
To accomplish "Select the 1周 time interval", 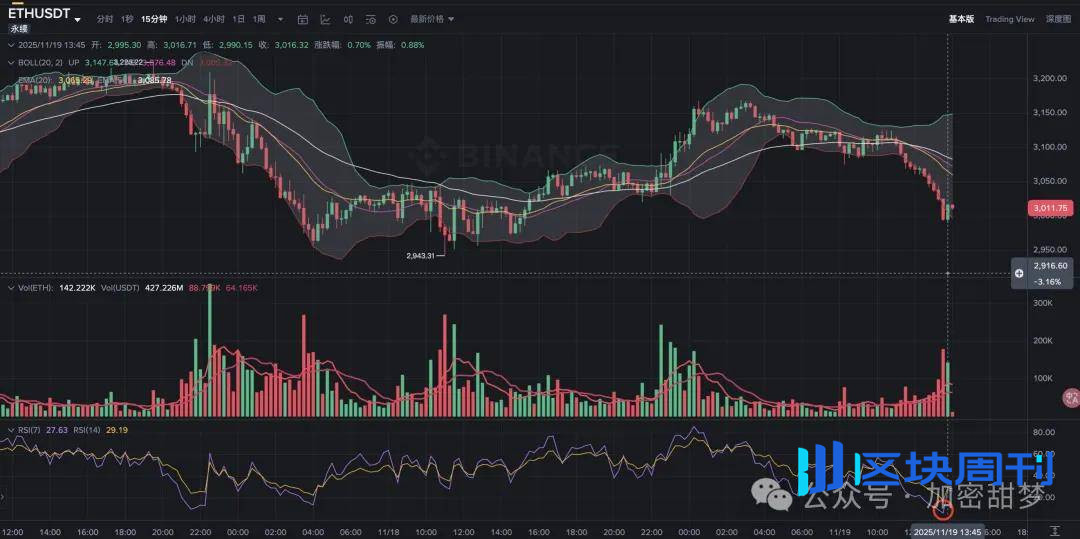I will pos(259,19).
